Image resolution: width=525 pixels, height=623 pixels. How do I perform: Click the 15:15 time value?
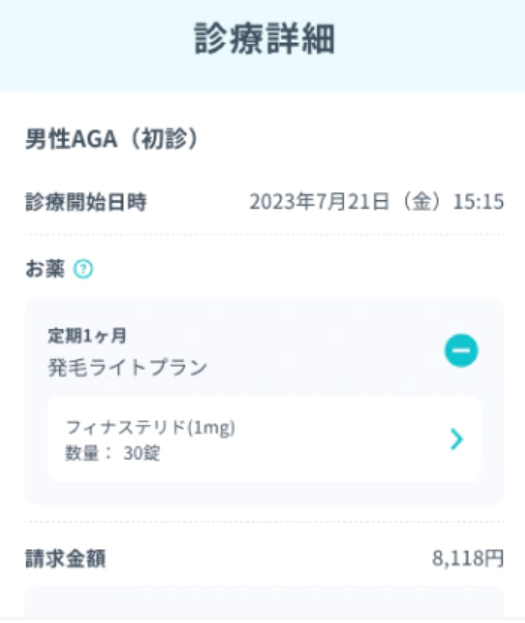479,202
